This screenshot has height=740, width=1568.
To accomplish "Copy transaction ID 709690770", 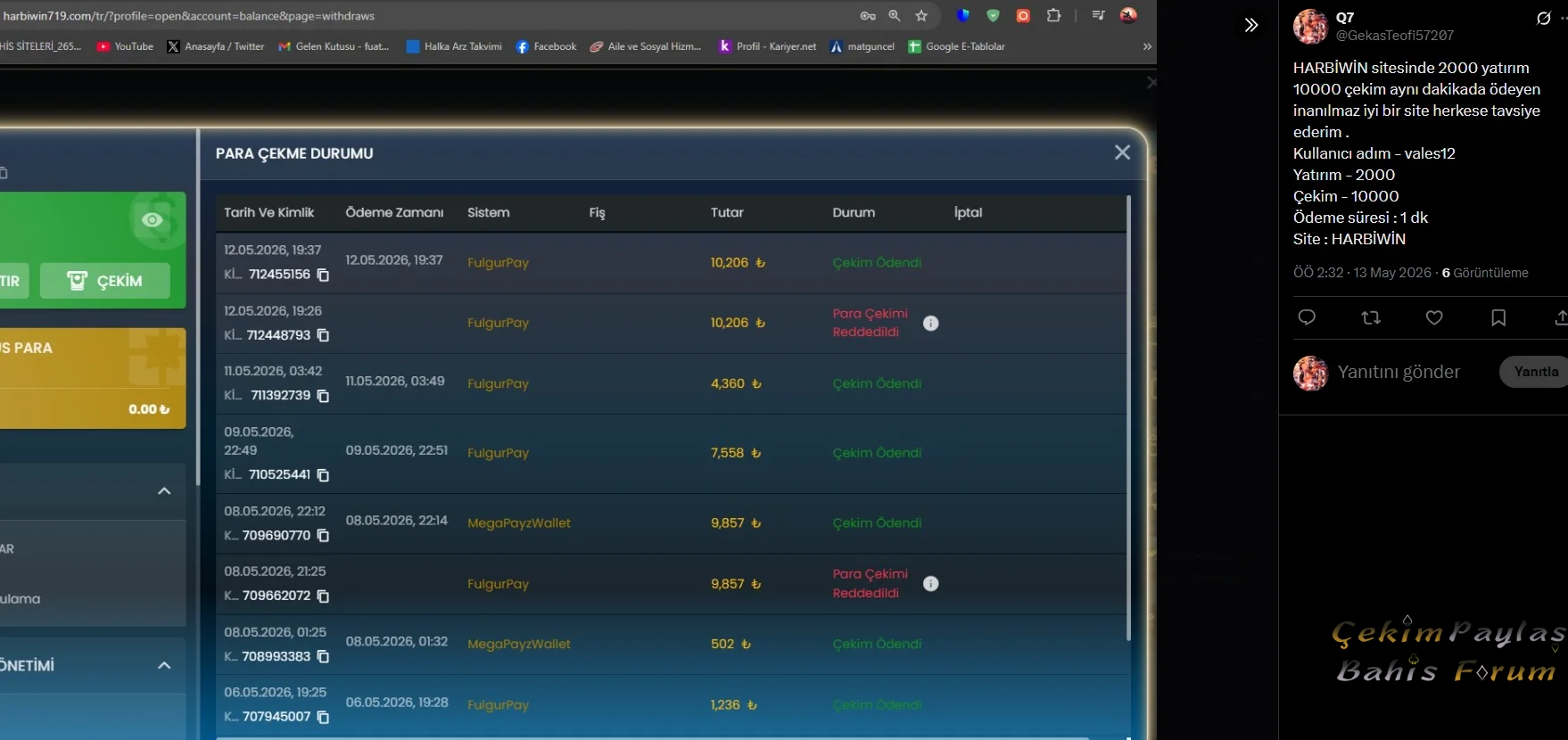I will (323, 536).
